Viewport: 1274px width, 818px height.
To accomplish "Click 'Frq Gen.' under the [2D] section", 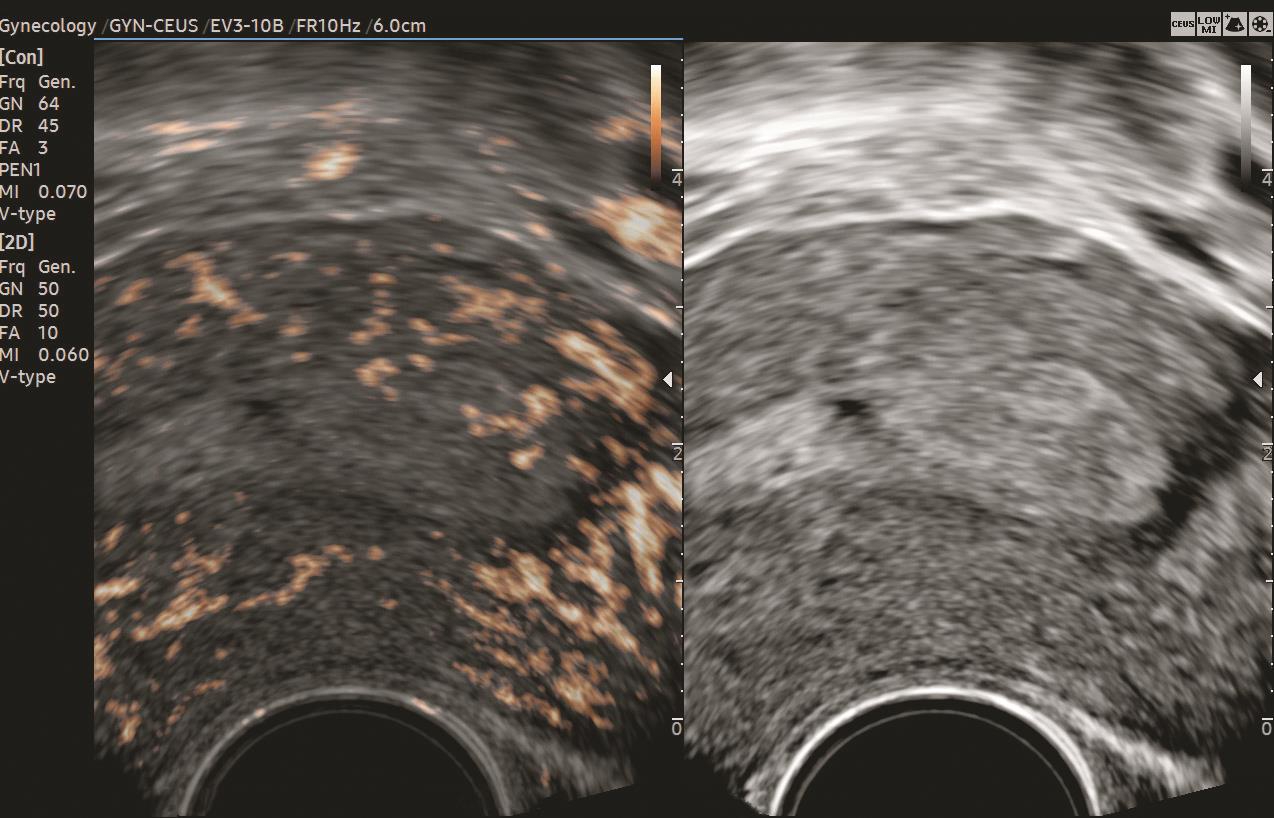I will coord(38,267).
